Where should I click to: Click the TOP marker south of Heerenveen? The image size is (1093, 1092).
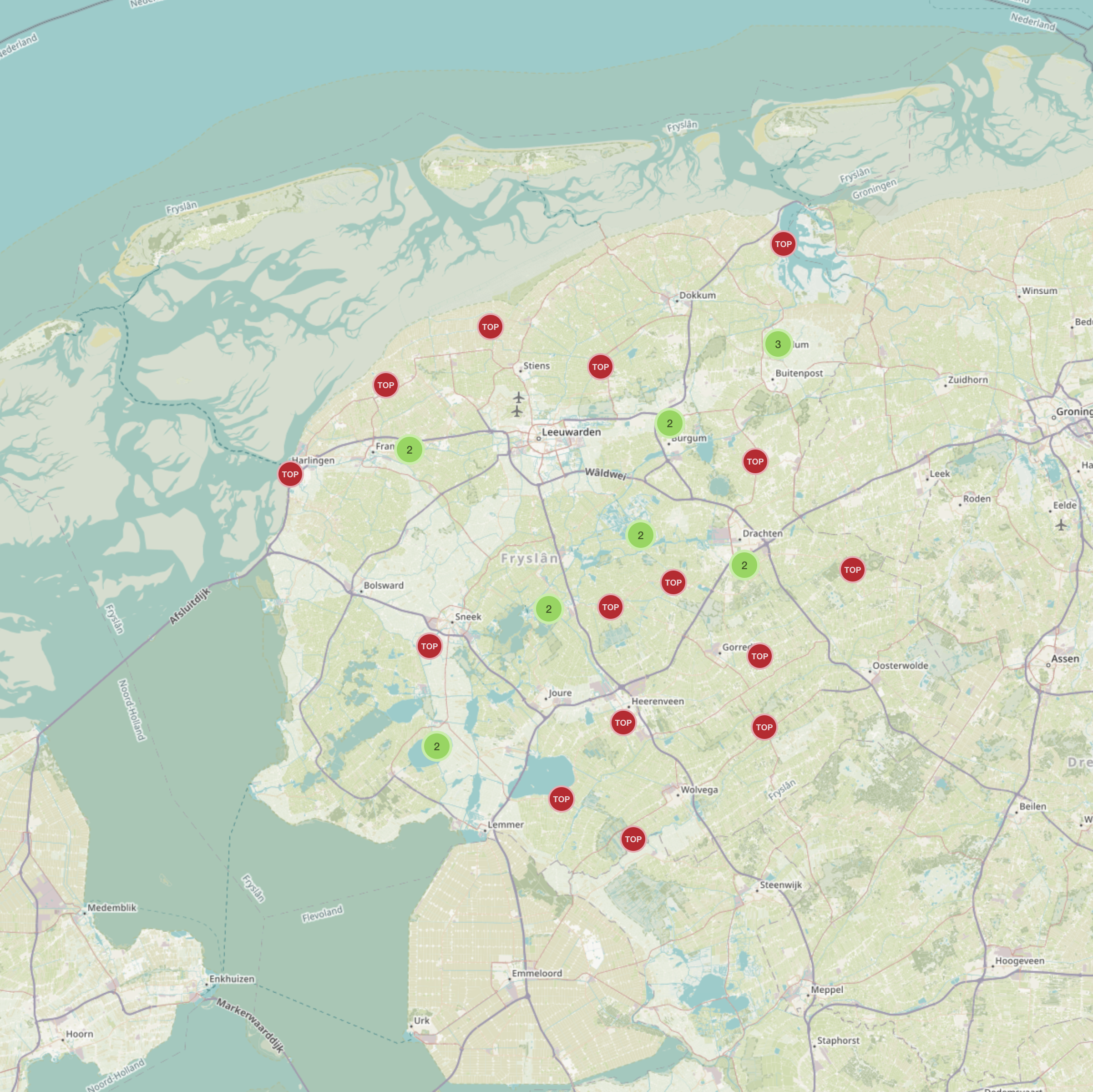623,723
